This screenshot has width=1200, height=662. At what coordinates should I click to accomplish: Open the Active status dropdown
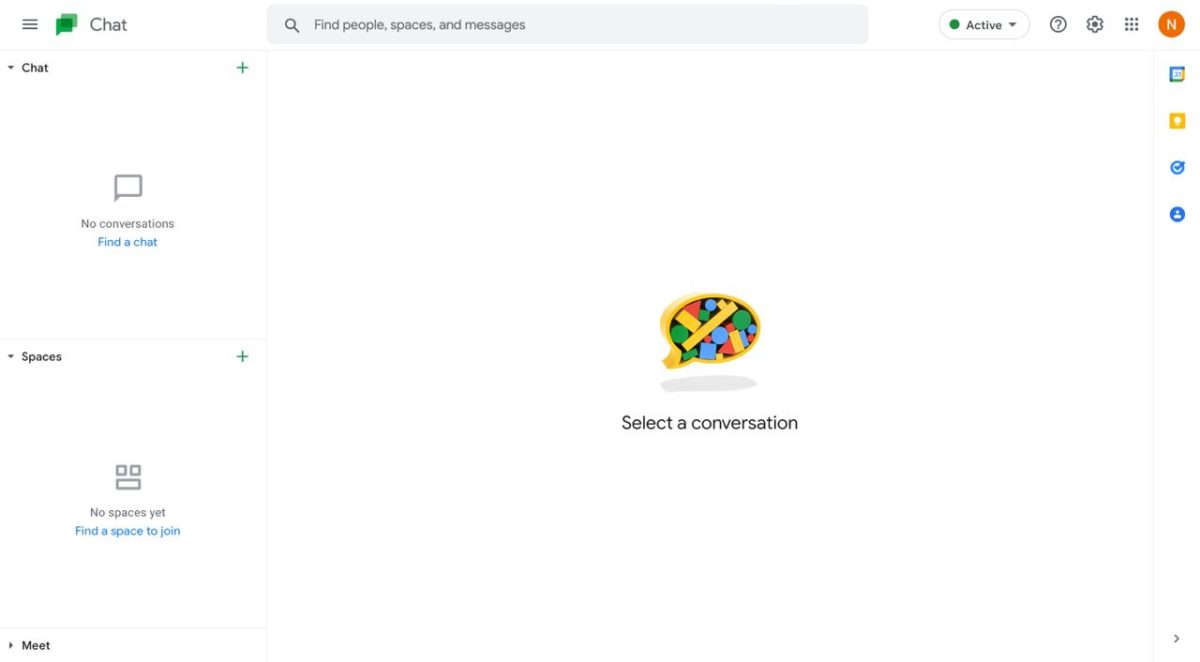(984, 25)
